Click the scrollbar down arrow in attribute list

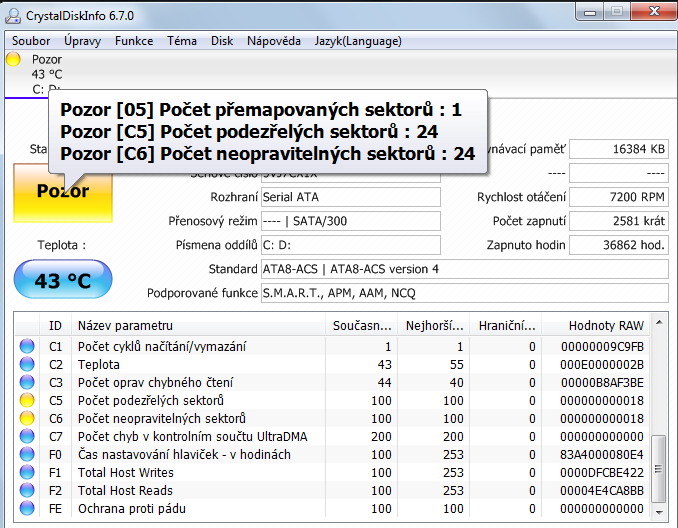659,510
